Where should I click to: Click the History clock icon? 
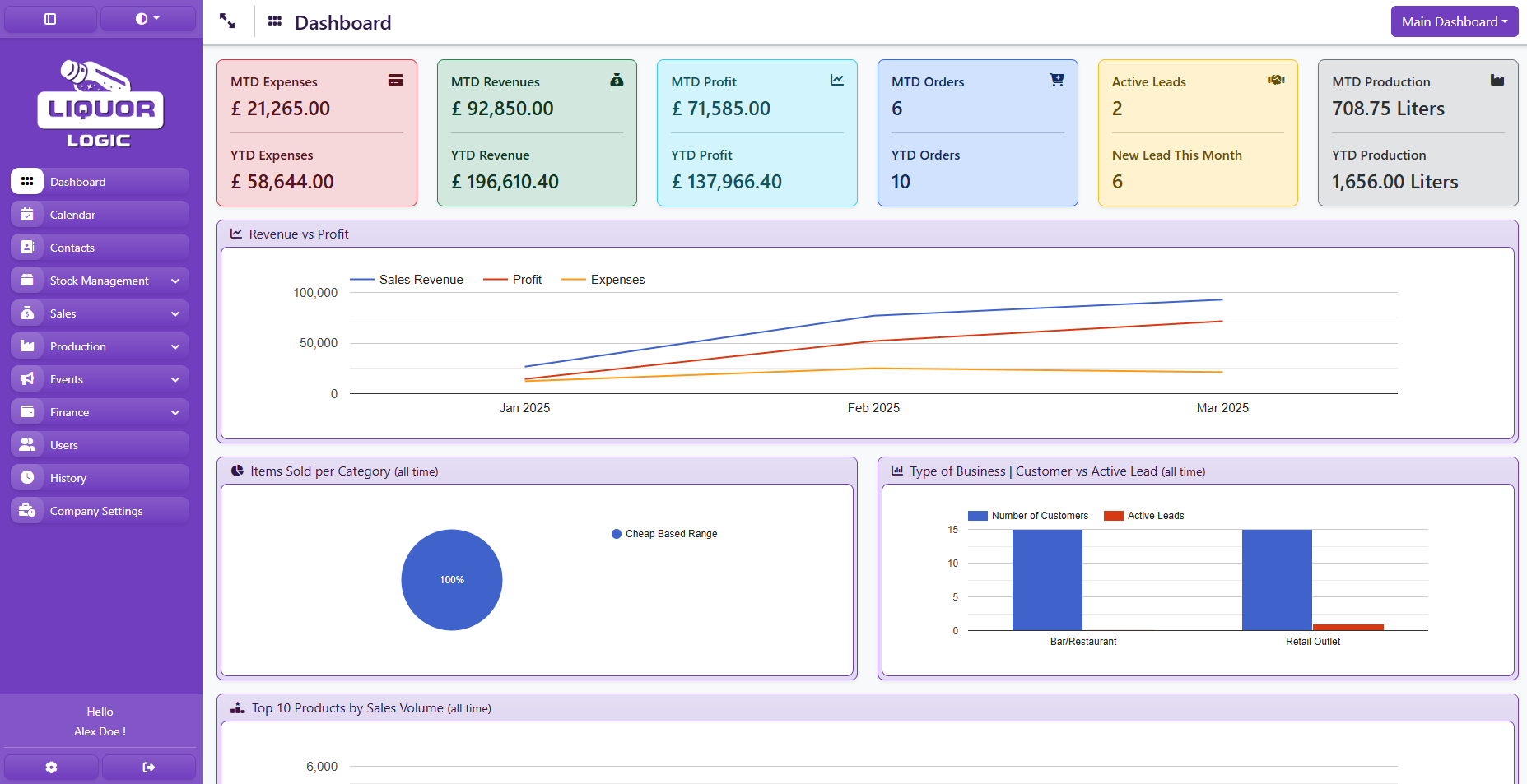pos(27,478)
